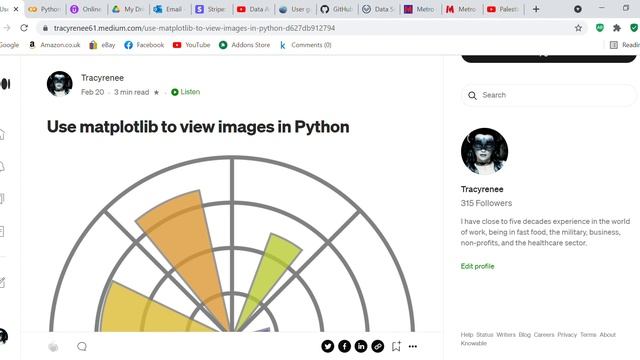
Task: Click author name Tracyrenee above the title
Action: (x=102, y=78)
